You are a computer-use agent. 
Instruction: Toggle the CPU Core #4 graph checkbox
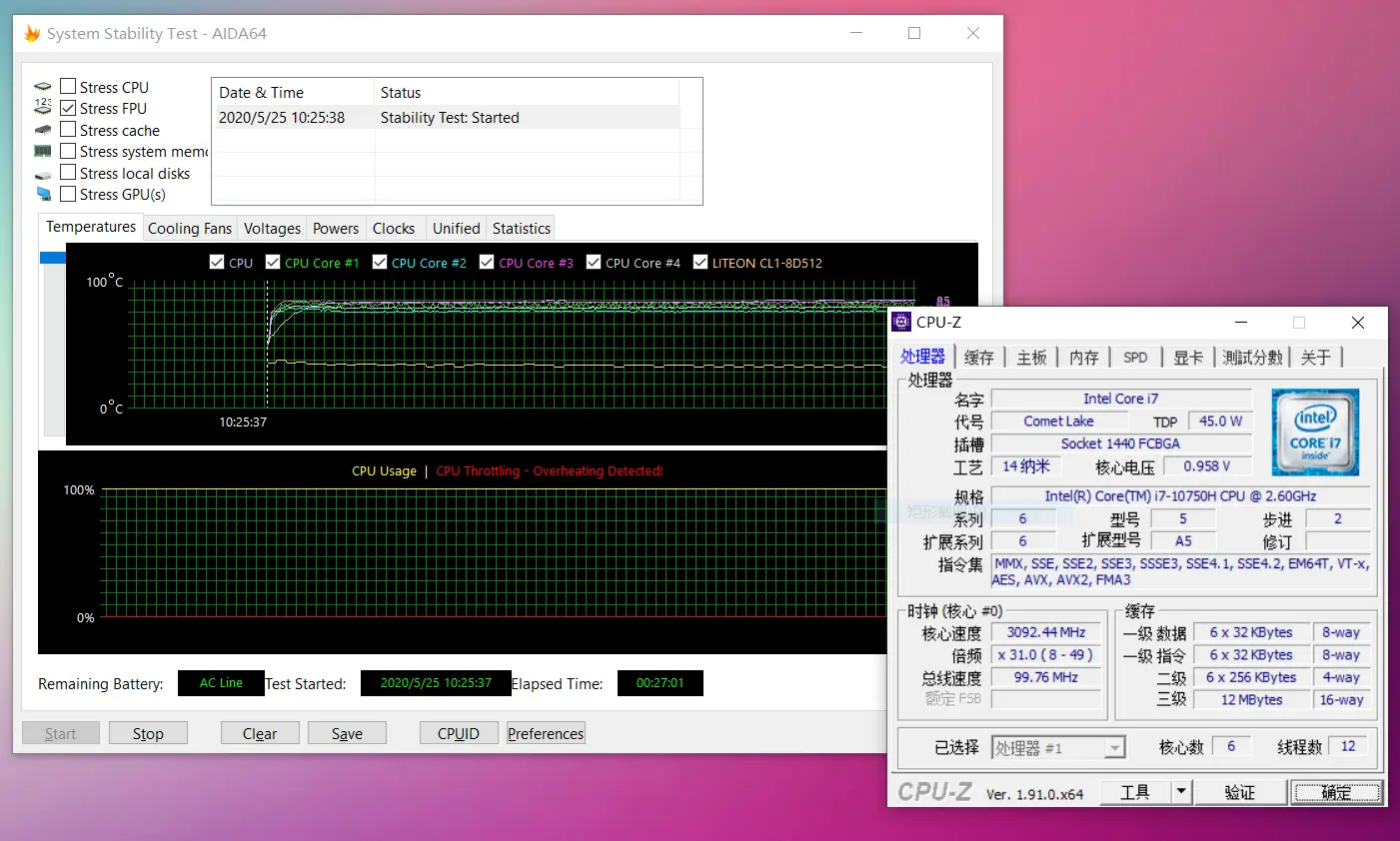click(594, 262)
